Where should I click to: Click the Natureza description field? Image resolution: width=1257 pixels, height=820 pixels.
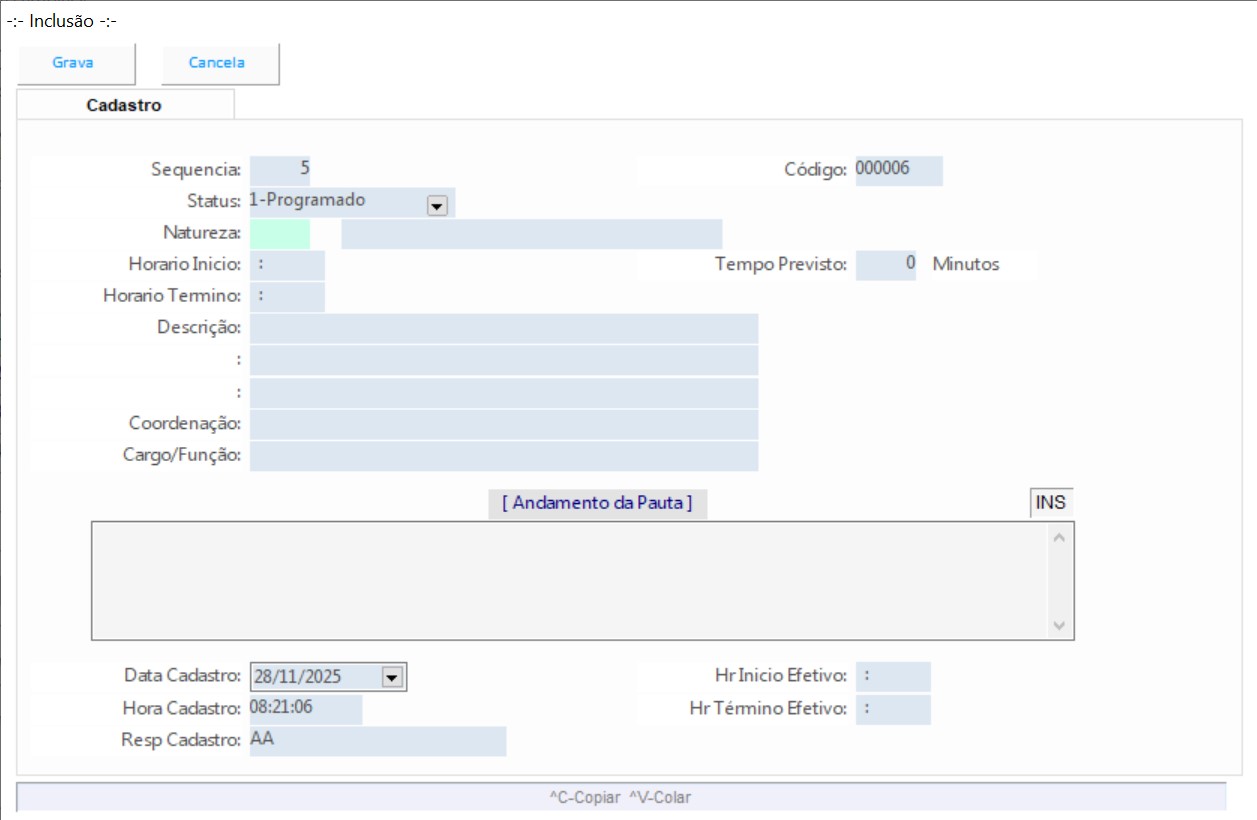coord(531,234)
